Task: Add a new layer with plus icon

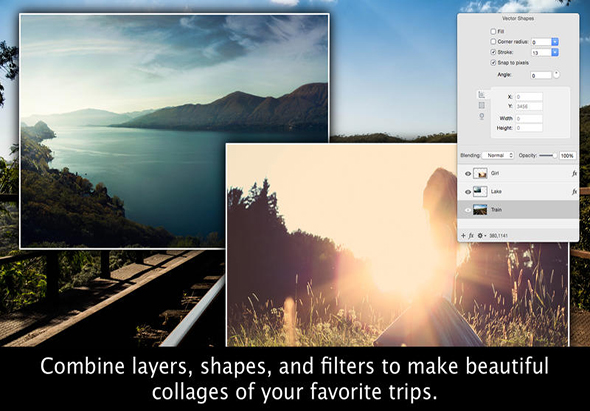Action: [463, 236]
